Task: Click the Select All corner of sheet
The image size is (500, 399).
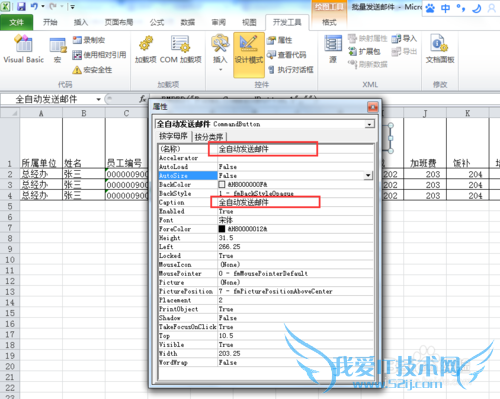Action: click(10, 113)
